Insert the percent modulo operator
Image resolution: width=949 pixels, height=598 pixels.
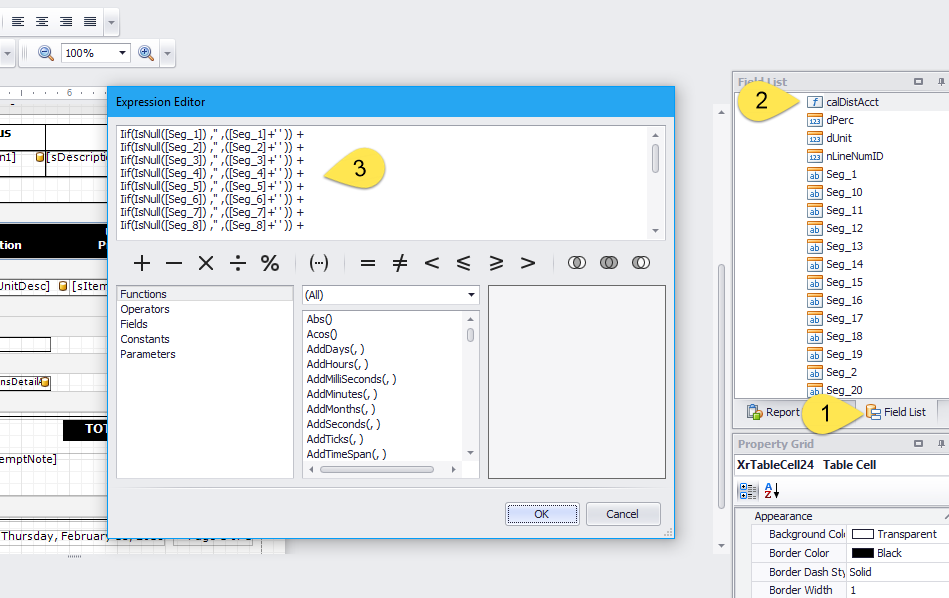[x=270, y=264]
